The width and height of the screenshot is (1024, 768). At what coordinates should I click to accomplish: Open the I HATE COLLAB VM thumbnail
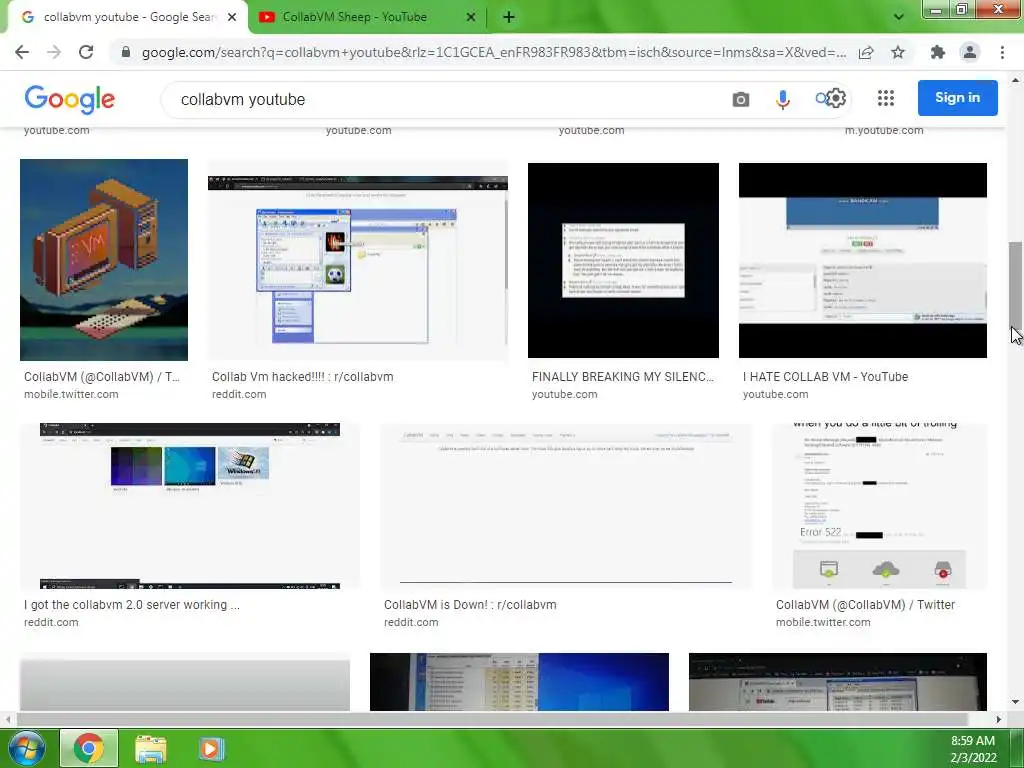click(x=863, y=260)
